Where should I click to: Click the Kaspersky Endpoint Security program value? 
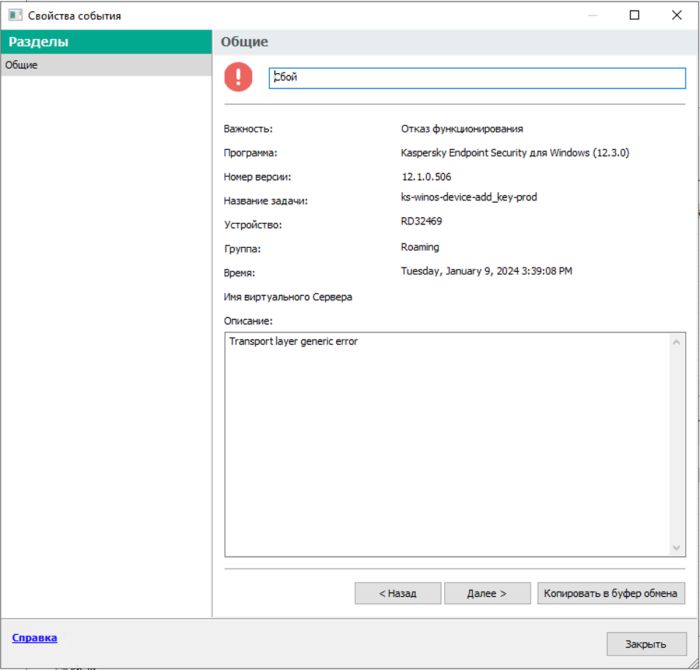[515, 153]
